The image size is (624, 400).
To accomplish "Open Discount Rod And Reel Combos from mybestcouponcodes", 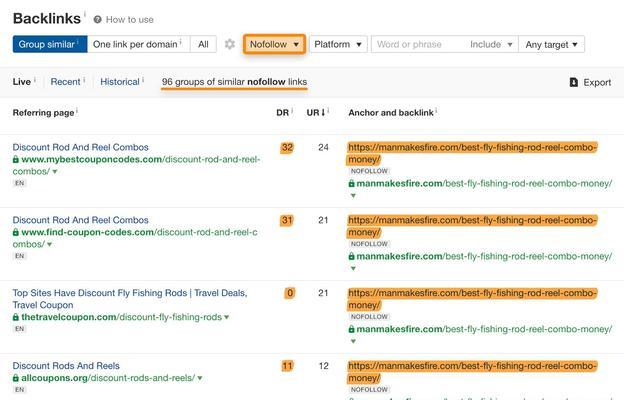I will point(80,147).
